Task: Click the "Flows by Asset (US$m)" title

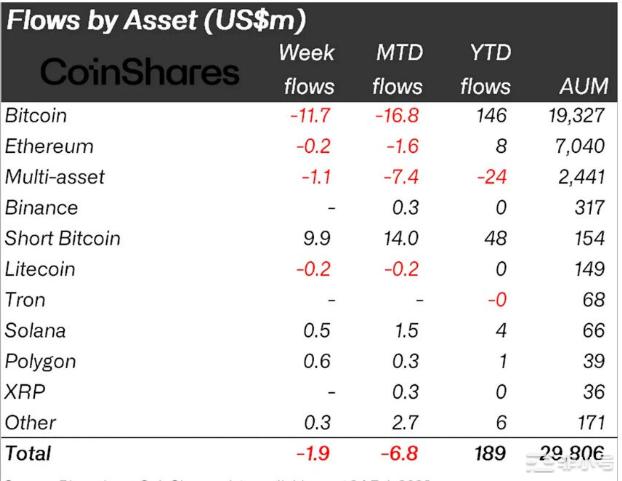Action: 170,20
